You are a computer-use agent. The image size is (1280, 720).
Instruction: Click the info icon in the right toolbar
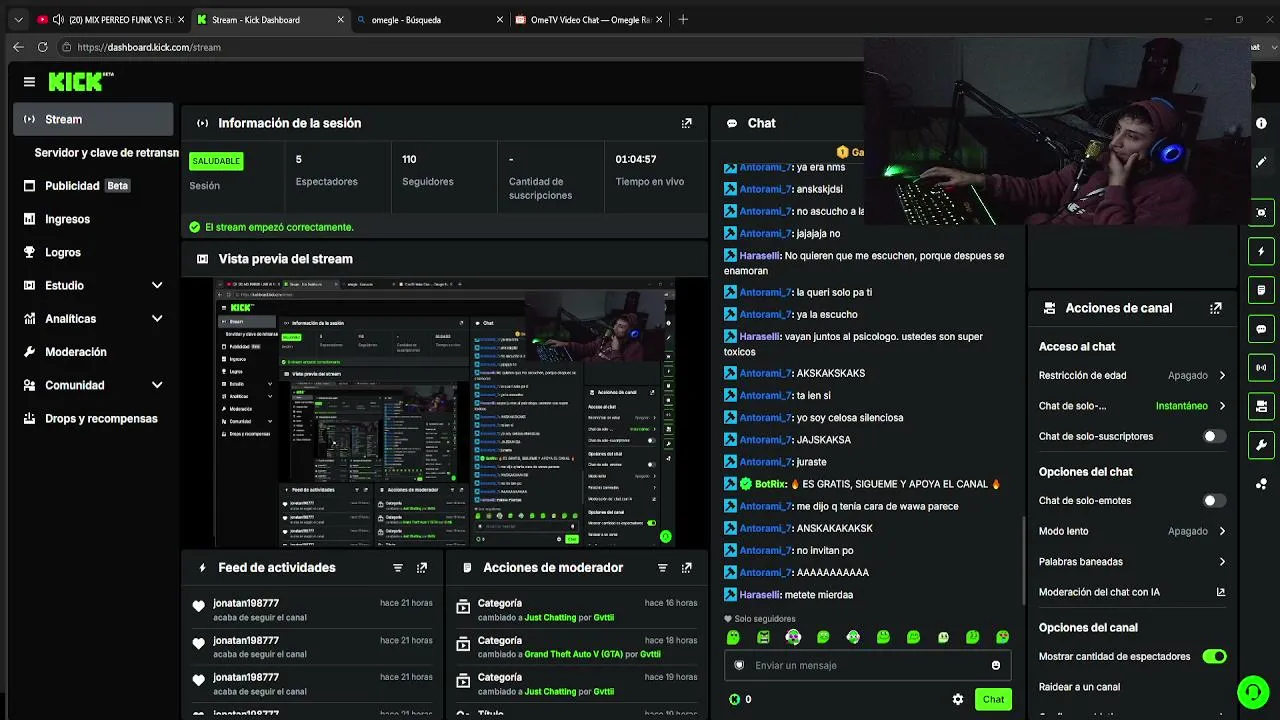1261,123
